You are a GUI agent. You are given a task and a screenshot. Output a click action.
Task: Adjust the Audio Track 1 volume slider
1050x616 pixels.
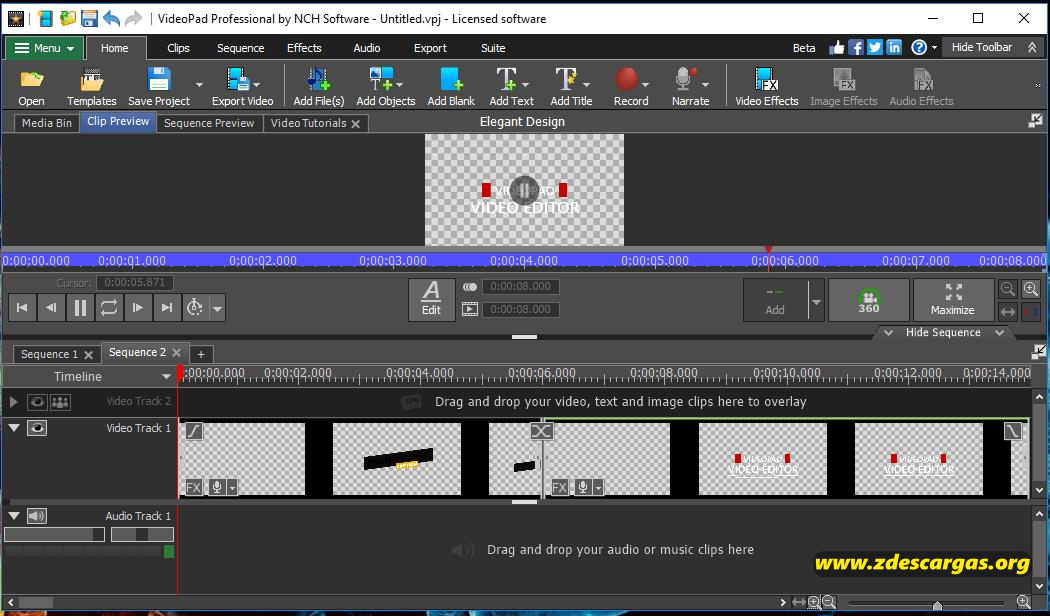54,534
